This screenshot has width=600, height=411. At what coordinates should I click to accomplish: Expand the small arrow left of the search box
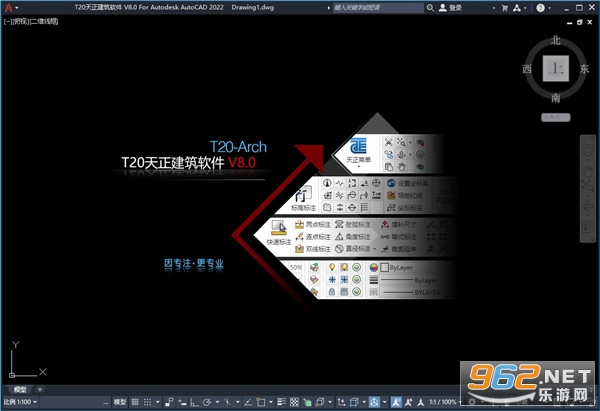click(329, 8)
